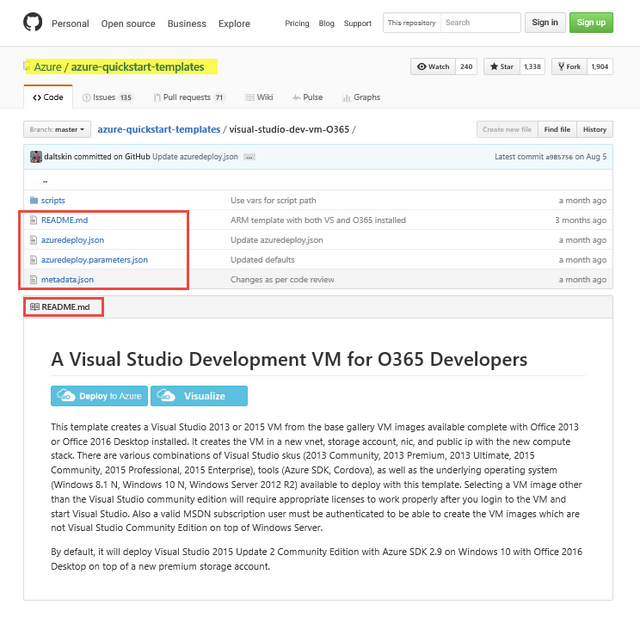
Task: Expand the commit message ellipsis
Action: click(249, 157)
